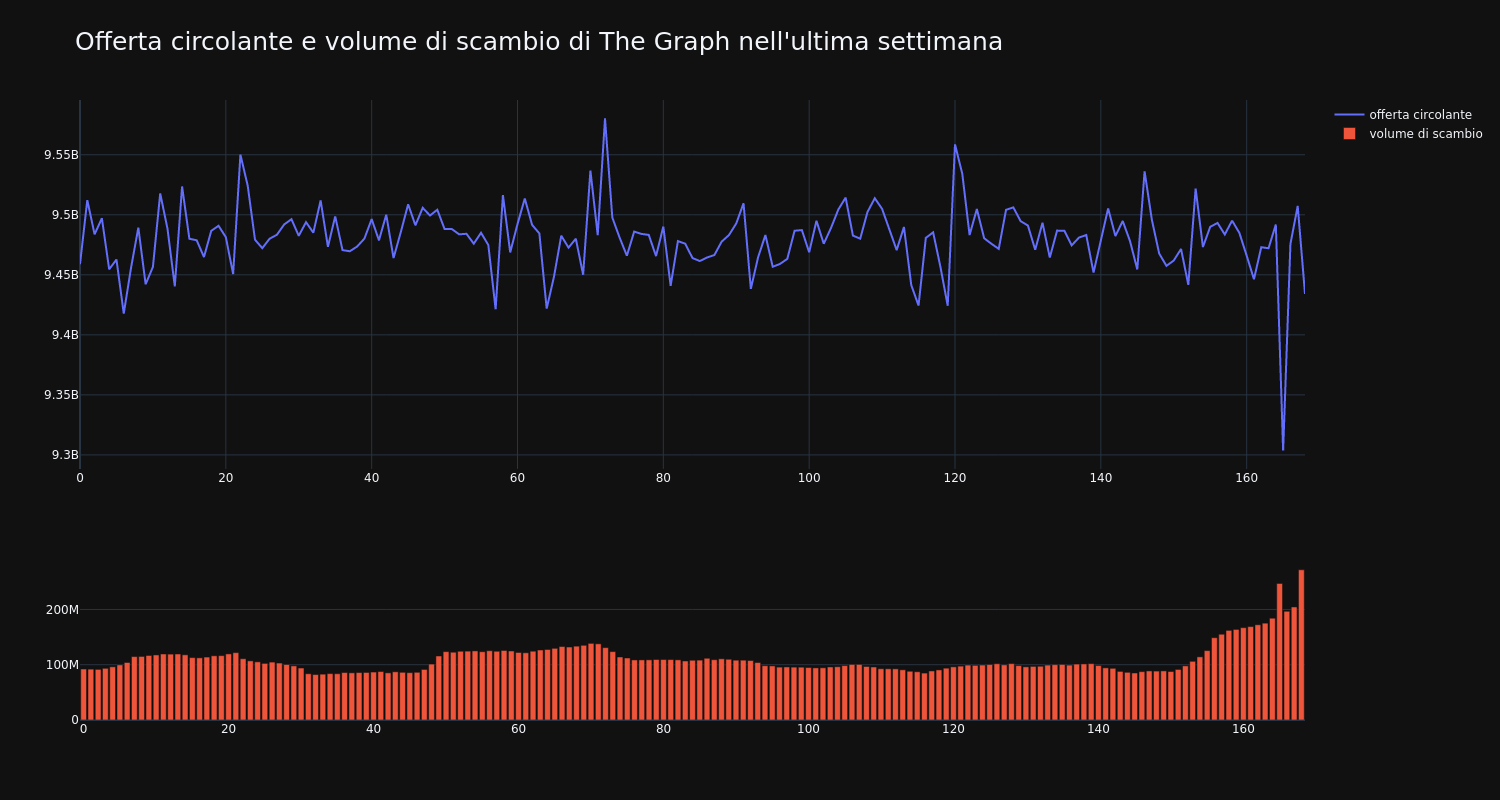This screenshot has width=1500, height=800.
Task: Click x-axis label 100 on the upper chart
Action: click(x=809, y=478)
